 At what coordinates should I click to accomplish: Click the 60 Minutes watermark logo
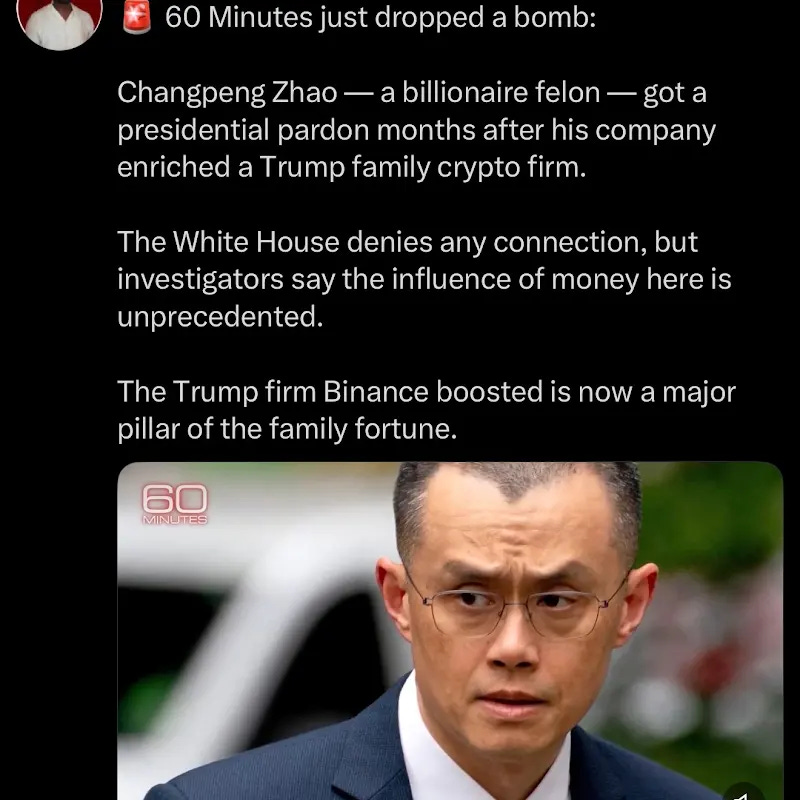pos(174,504)
